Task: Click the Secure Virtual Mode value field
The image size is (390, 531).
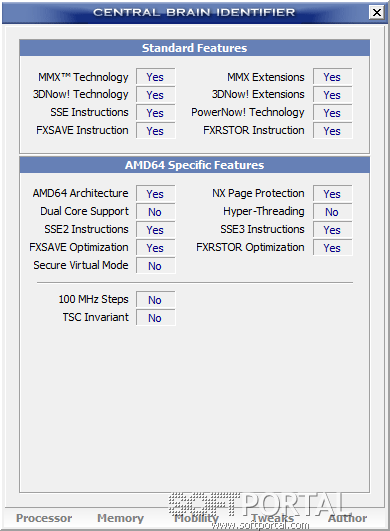Action: pyautogui.click(x=156, y=266)
